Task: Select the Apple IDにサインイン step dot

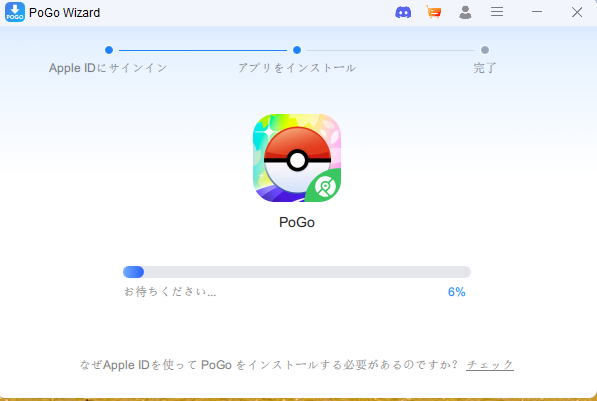Action: (x=109, y=50)
